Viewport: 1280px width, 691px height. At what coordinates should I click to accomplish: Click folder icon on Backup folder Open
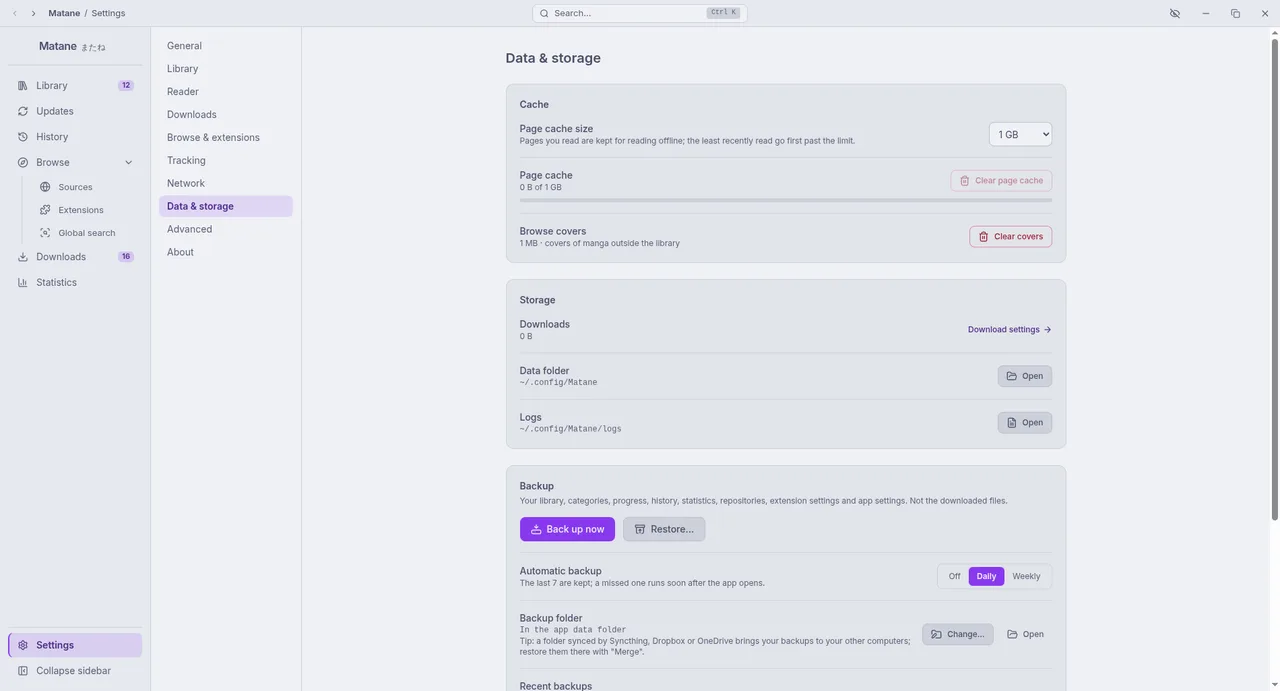click(1013, 634)
